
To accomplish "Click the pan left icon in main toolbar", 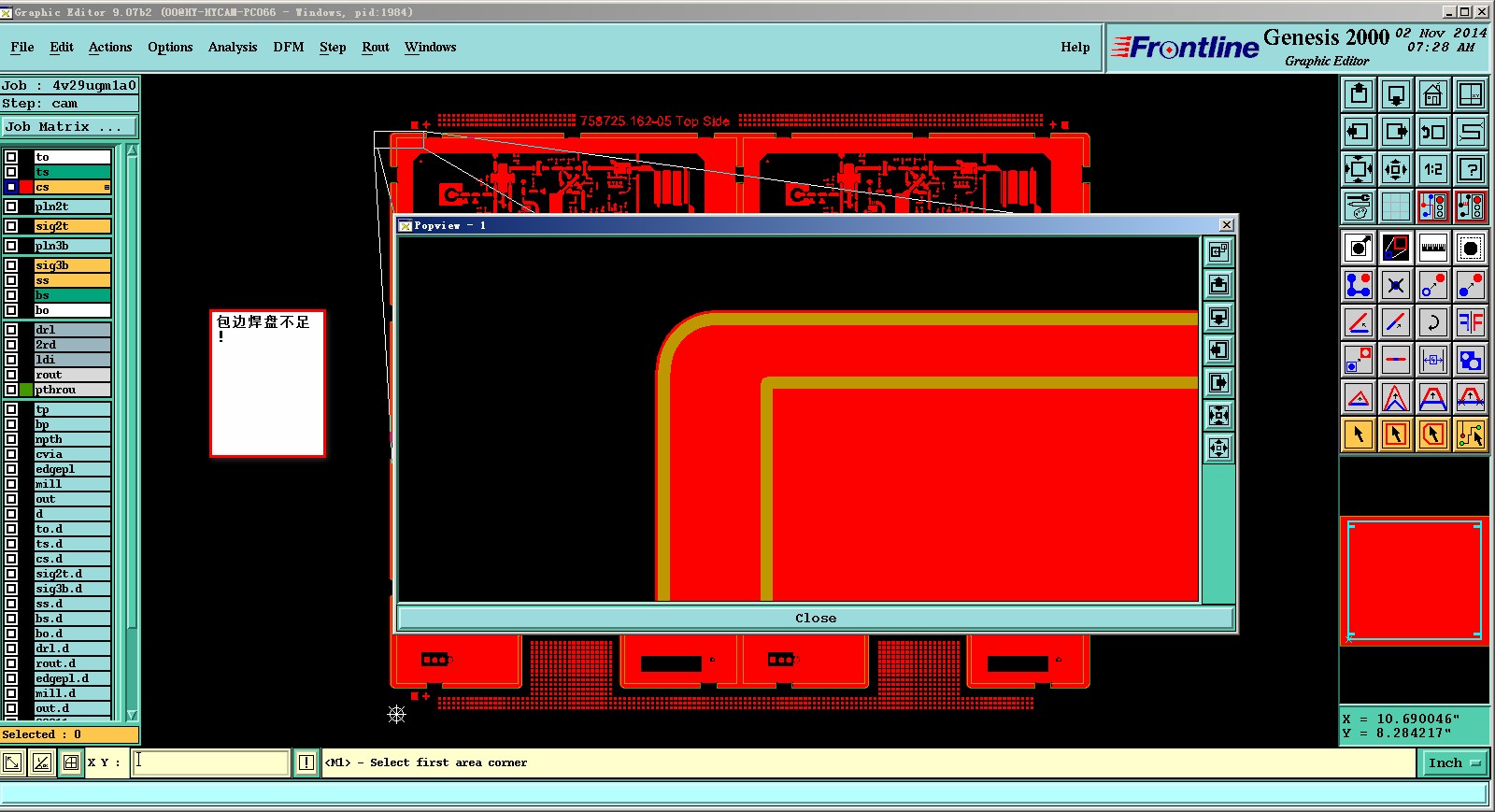I will pos(1359,132).
